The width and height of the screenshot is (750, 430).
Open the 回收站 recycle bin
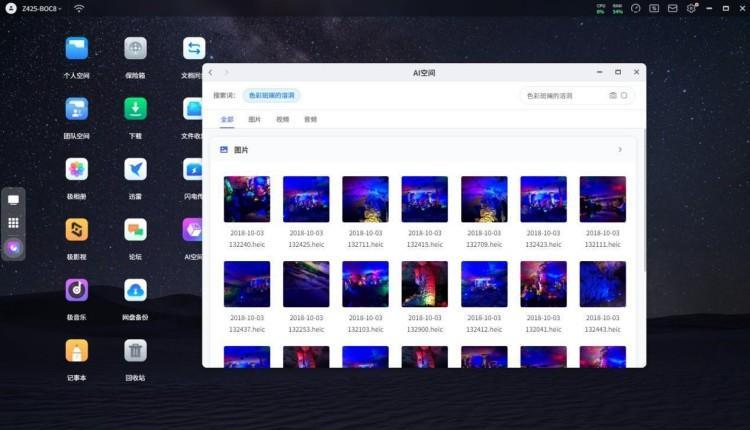pyautogui.click(x=135, y=350)
